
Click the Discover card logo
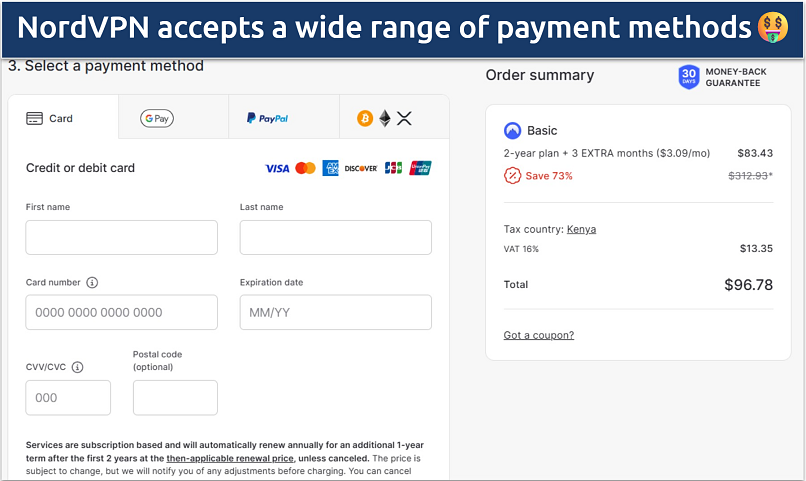tap(361, 168)
